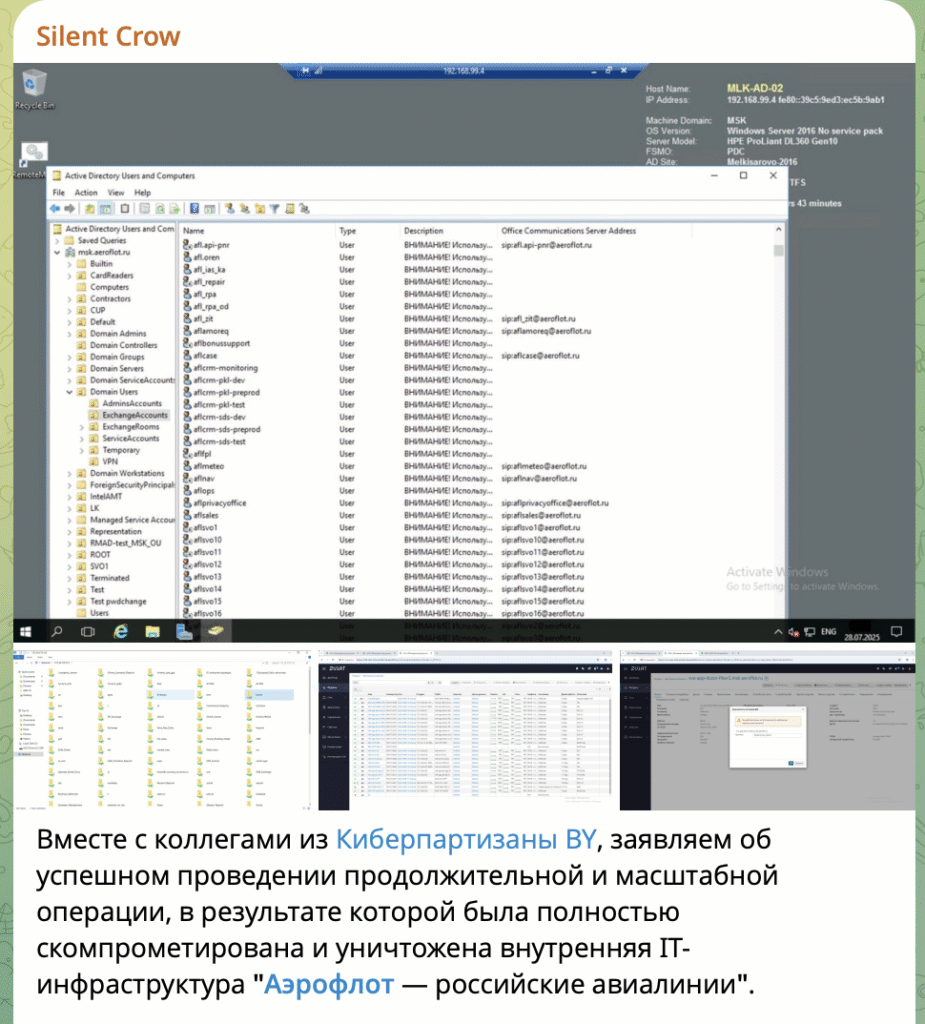Follow the Киберпартизаны BY link

point(466,839)
